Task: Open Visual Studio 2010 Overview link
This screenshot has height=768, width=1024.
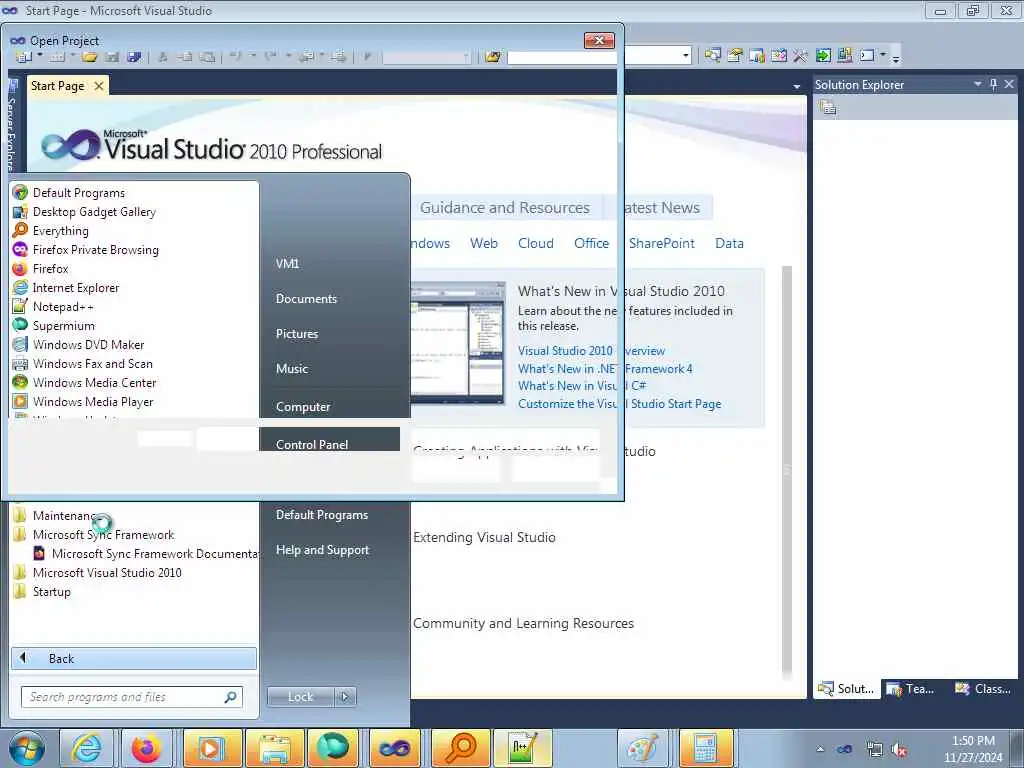Action: point(591,351)
